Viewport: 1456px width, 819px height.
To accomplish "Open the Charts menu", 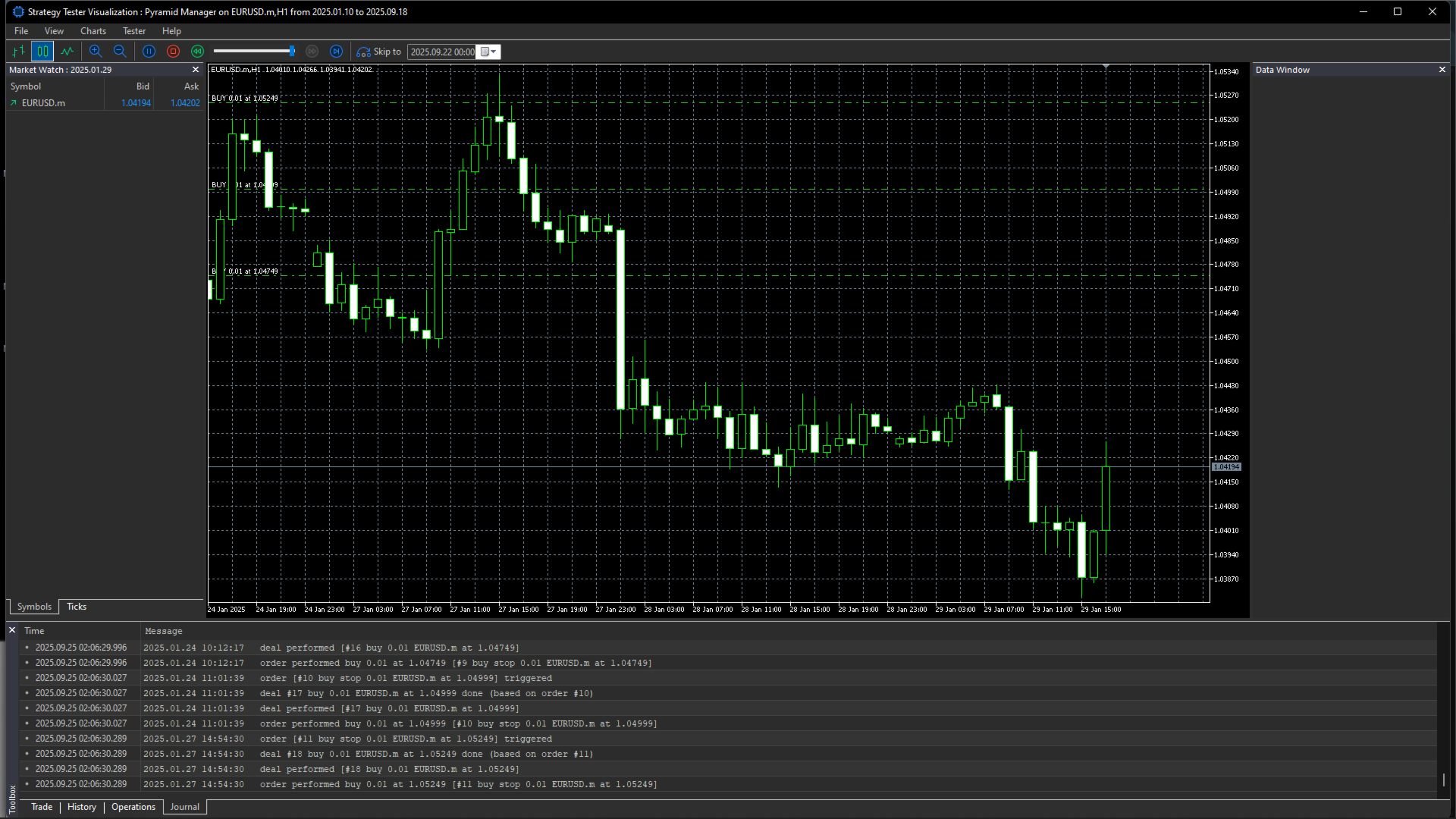I will tap(93, 31).
